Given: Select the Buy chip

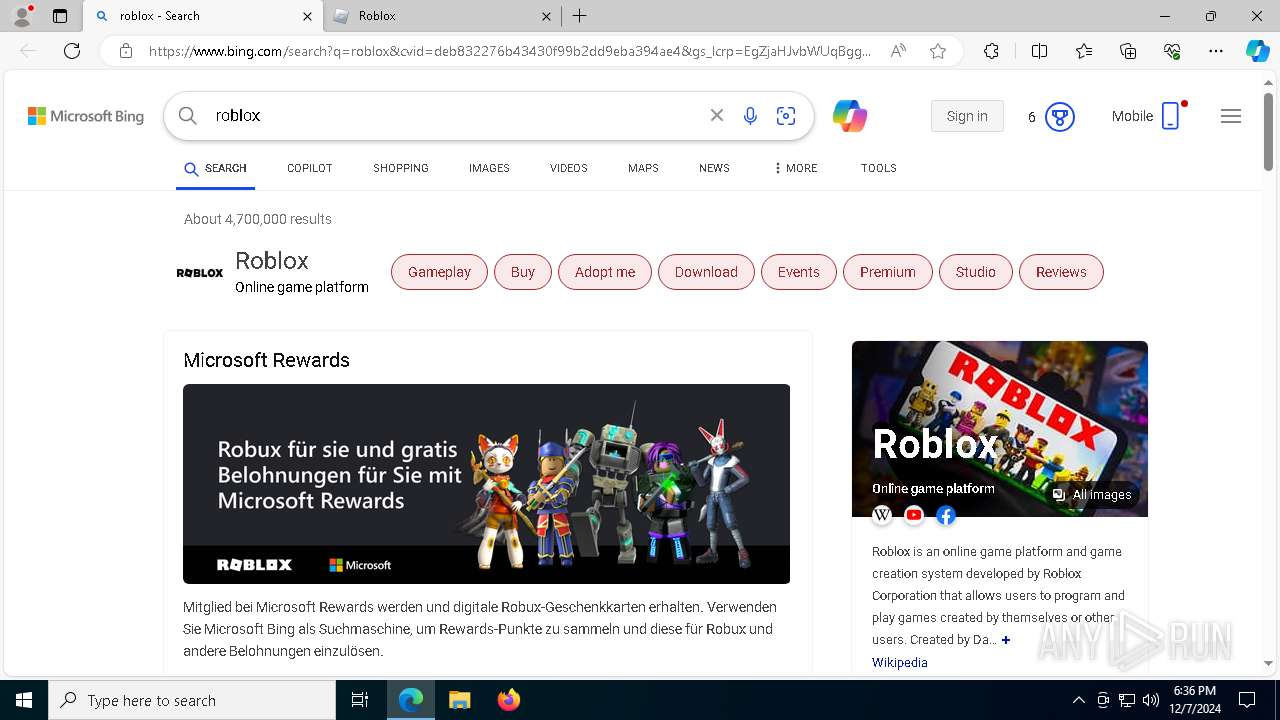Looking at the screenshot, I should [x=523, y=272].
